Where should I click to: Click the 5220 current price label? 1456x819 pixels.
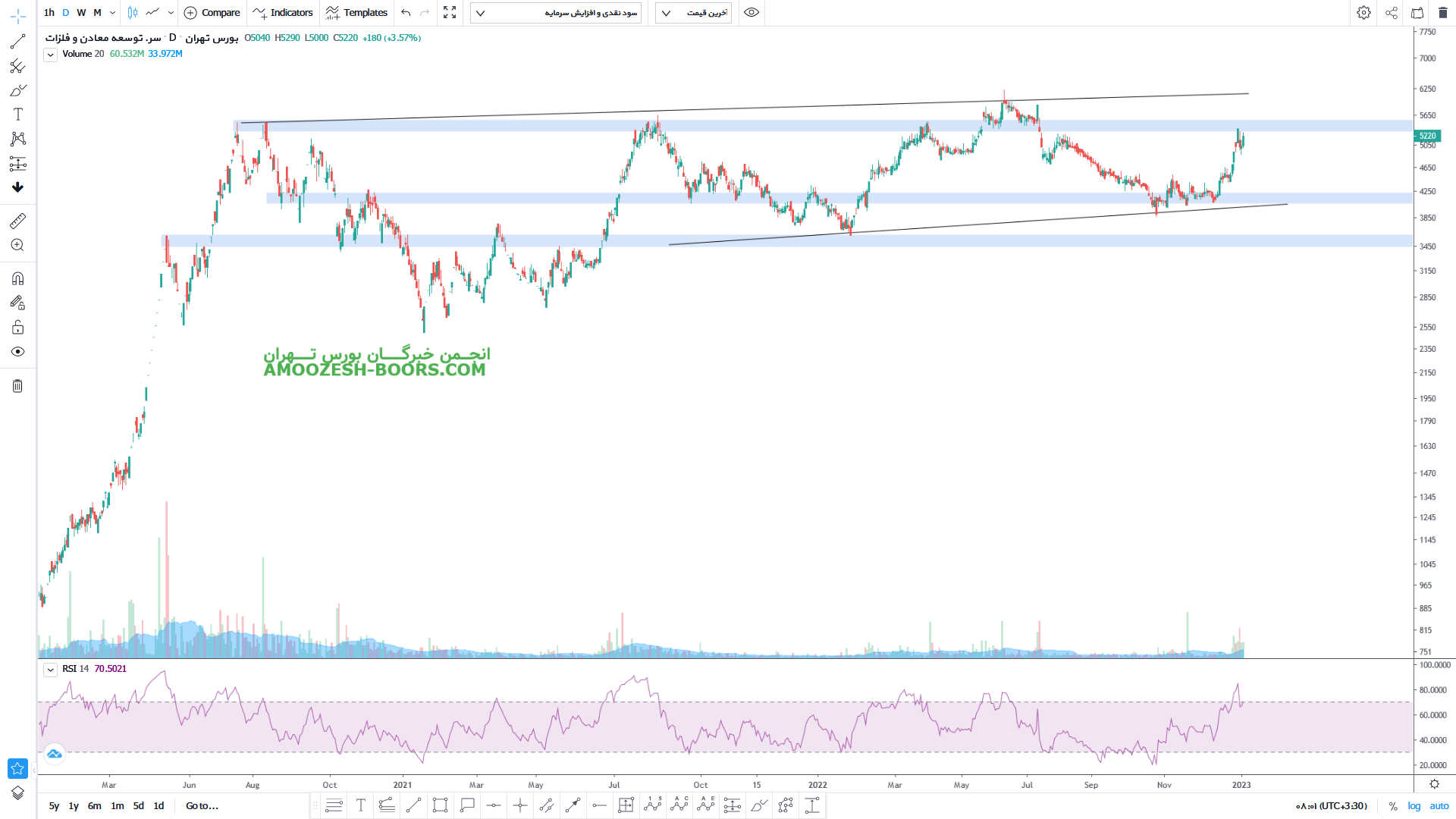click(x=1427, y=136)
